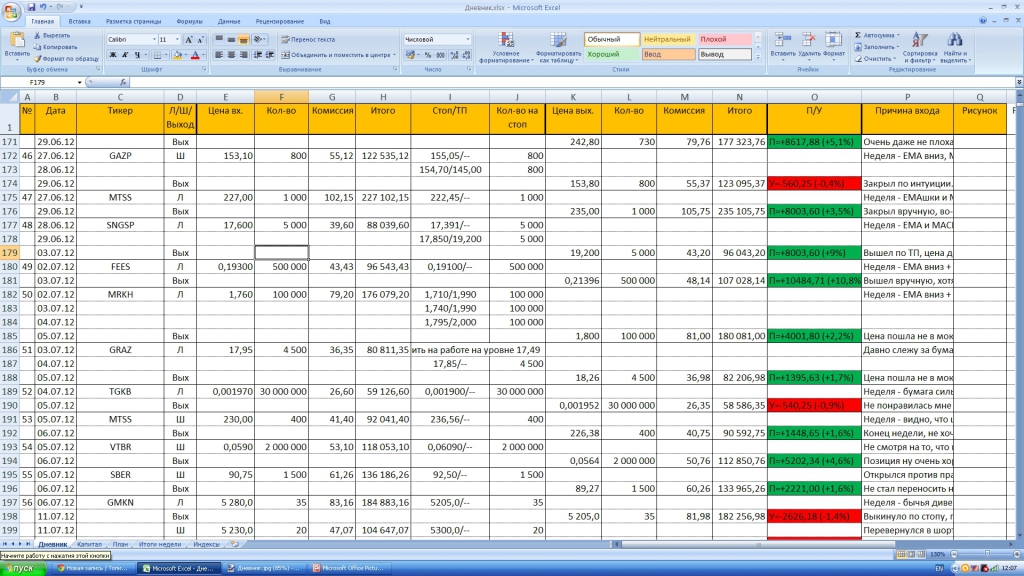The image size is (1024, 576).
Task: Click the Office button
Action: (12, 10)
